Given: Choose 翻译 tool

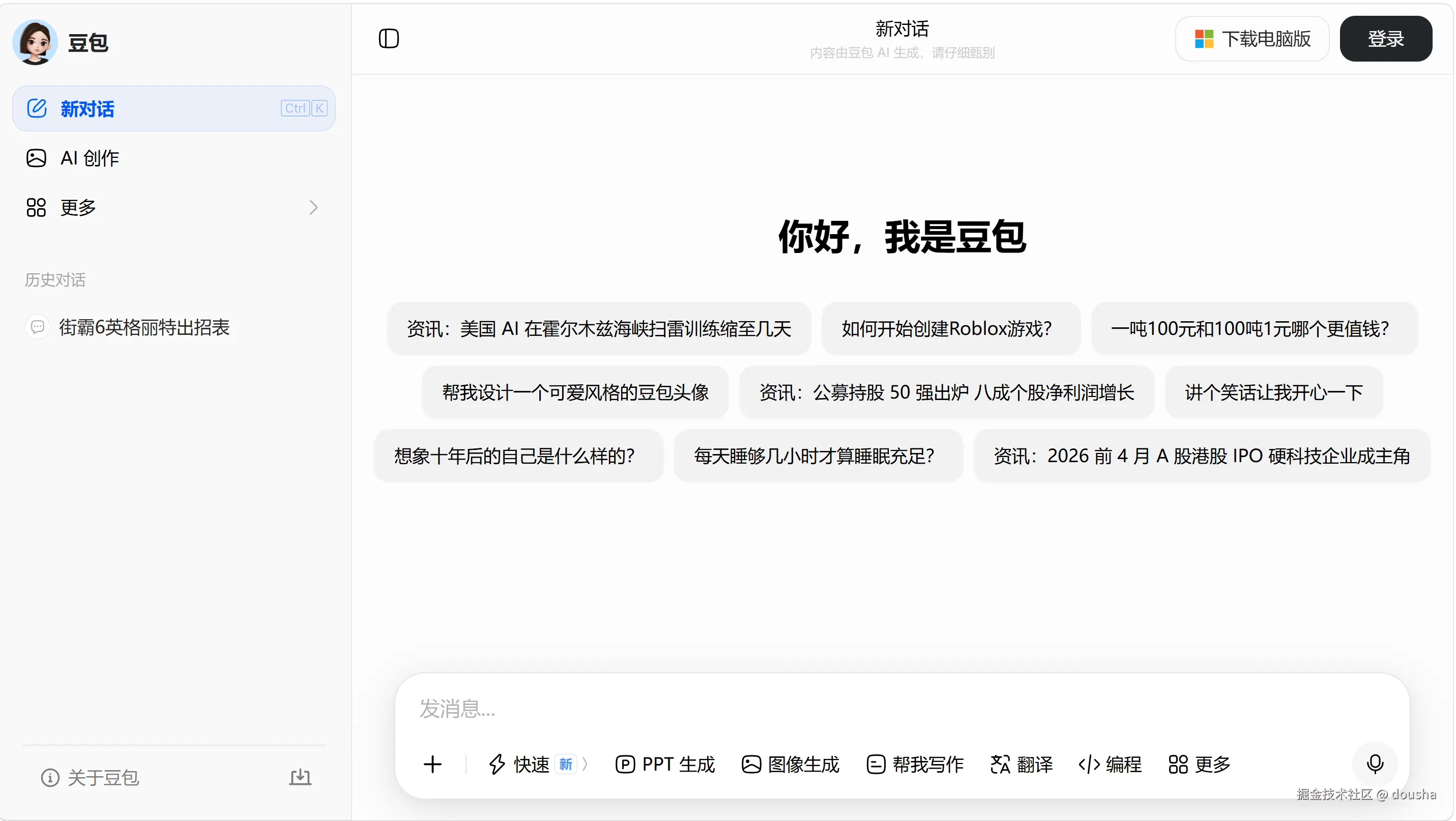Looking at the screenshot, I should [1022, 765].
